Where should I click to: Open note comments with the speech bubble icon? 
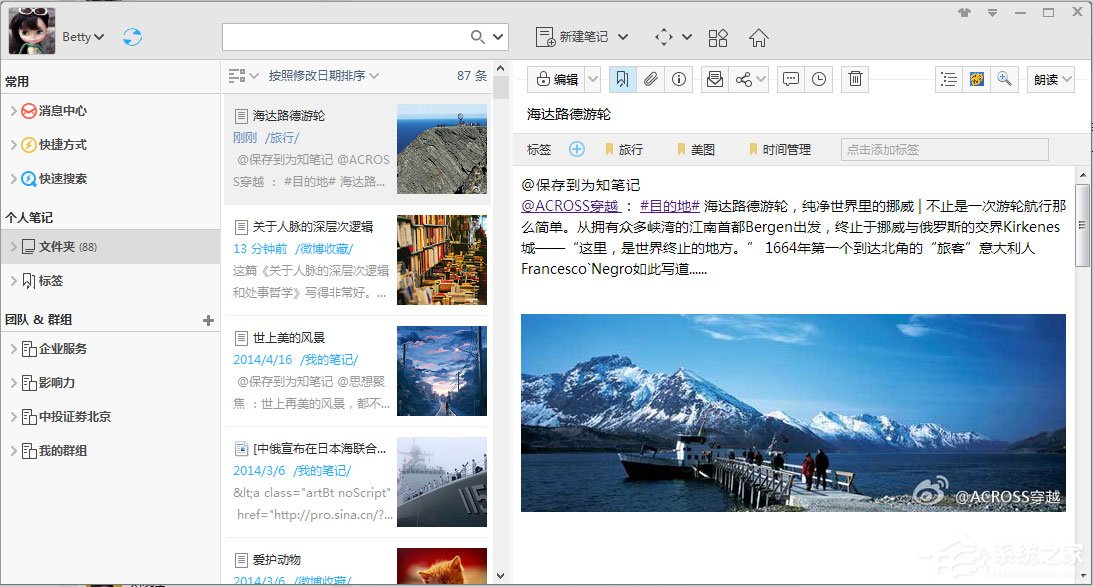[x=790, y=79]
